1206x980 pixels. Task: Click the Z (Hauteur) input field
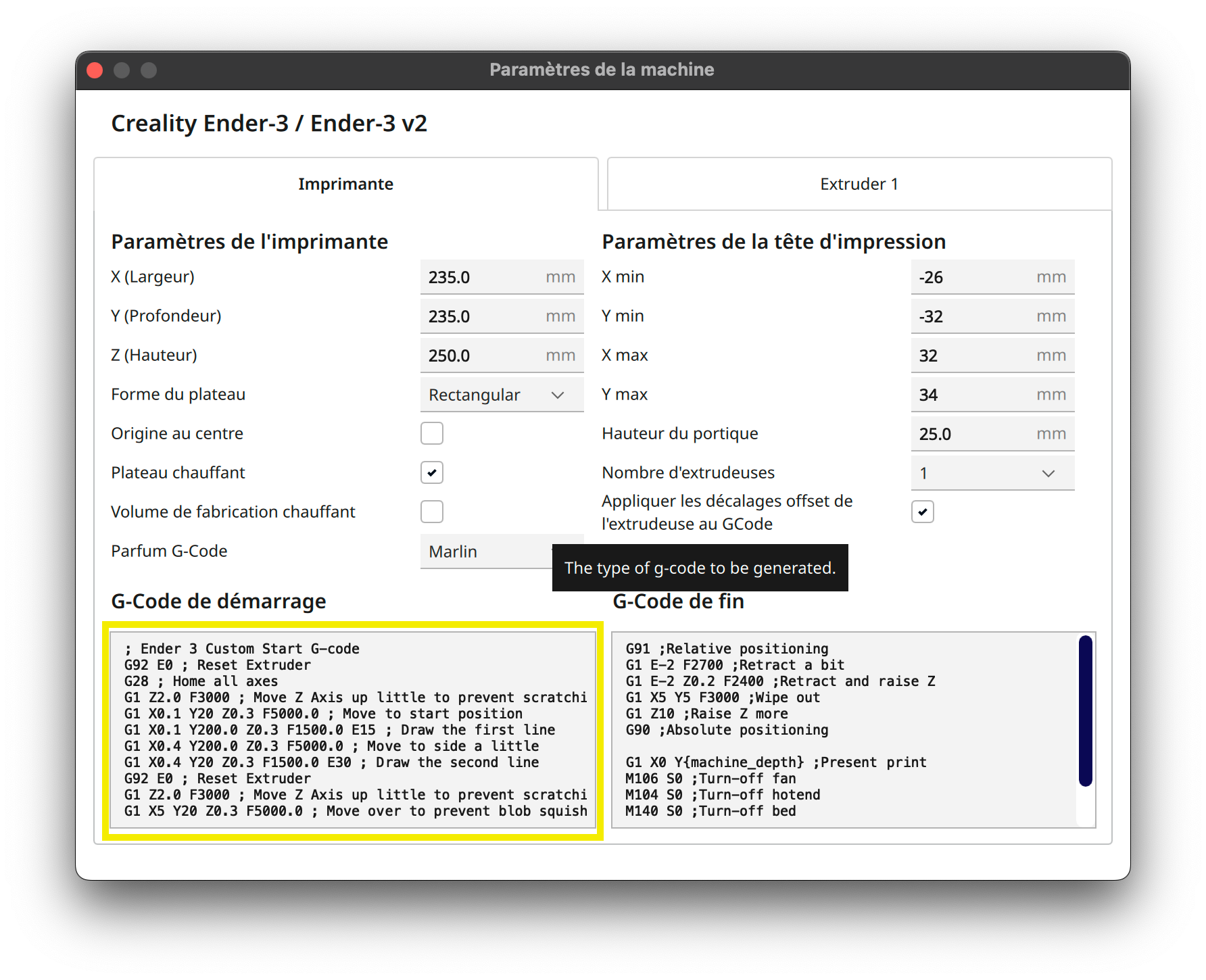tap(502, 356)
